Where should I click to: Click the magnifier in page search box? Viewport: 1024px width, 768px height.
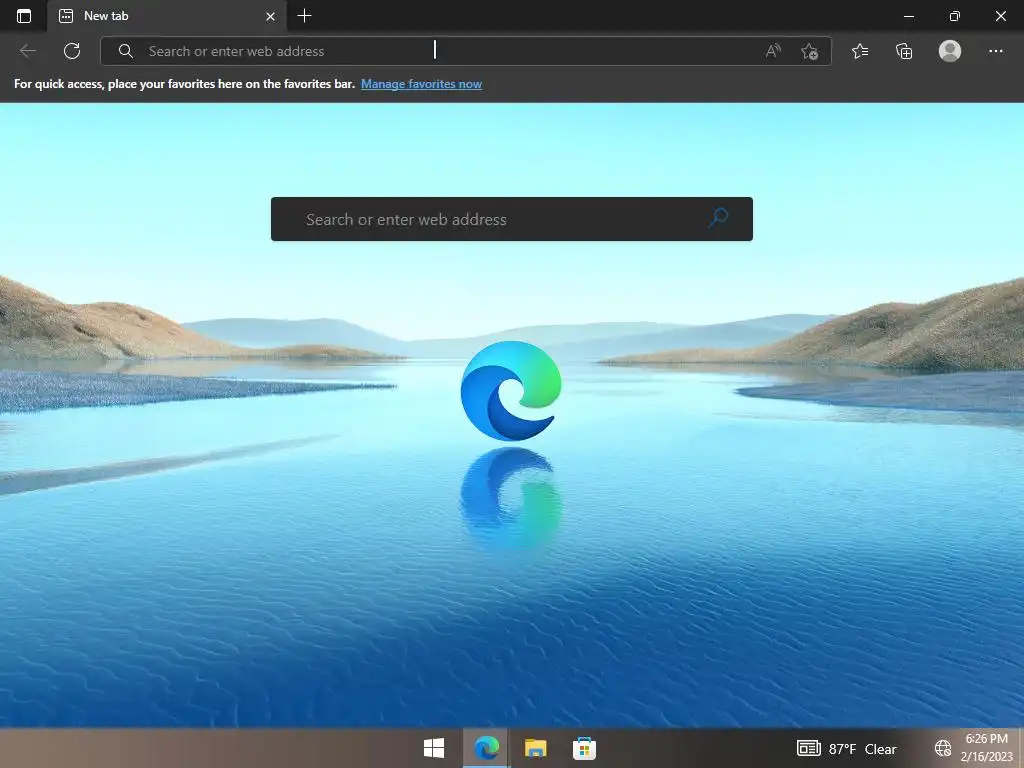click(x=718, y=217)
